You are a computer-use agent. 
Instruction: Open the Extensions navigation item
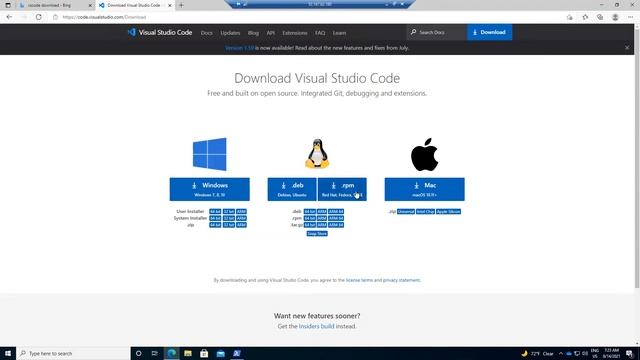tap(295, 33)
